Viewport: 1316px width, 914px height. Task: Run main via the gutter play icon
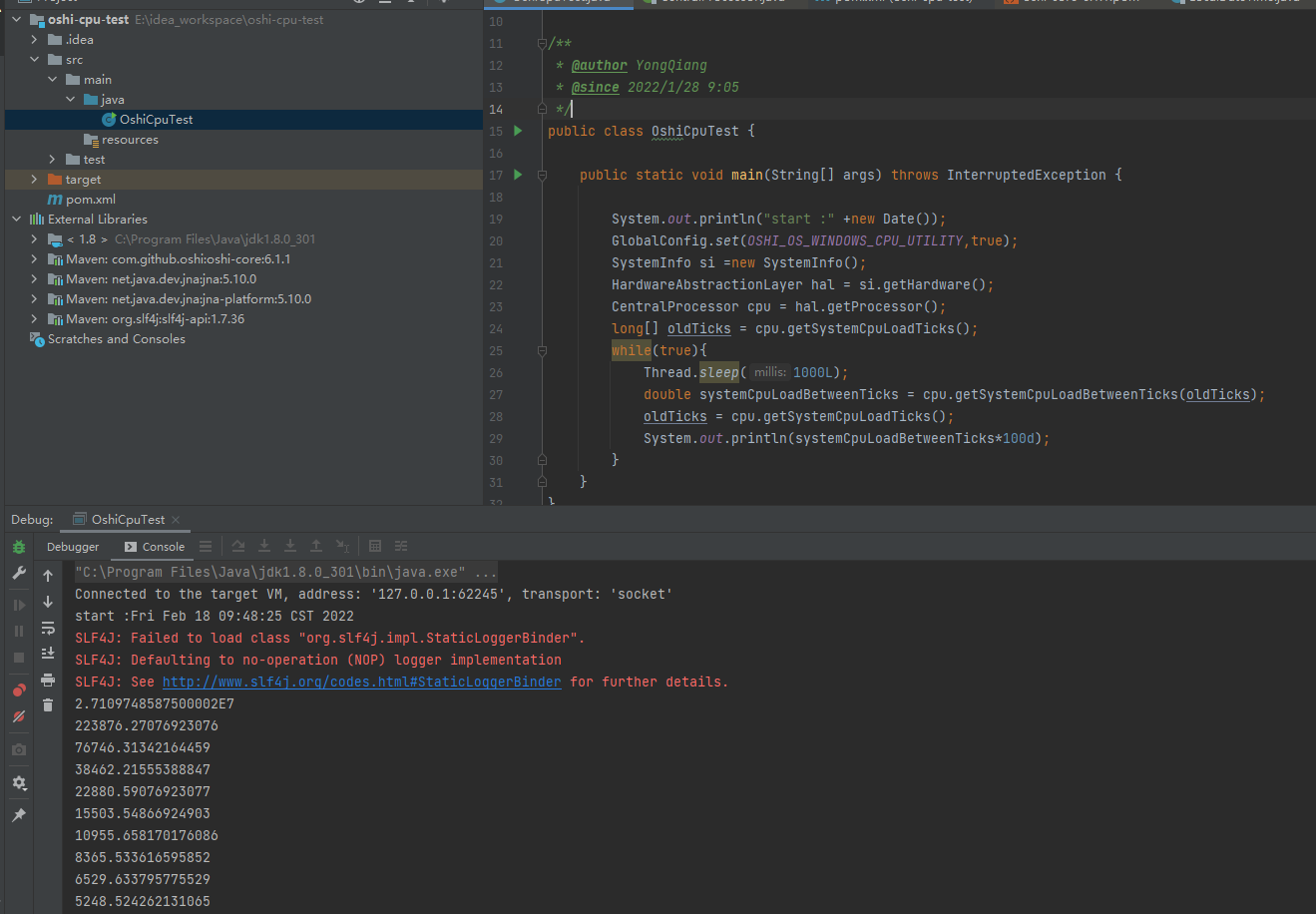(x=516, y=175)
